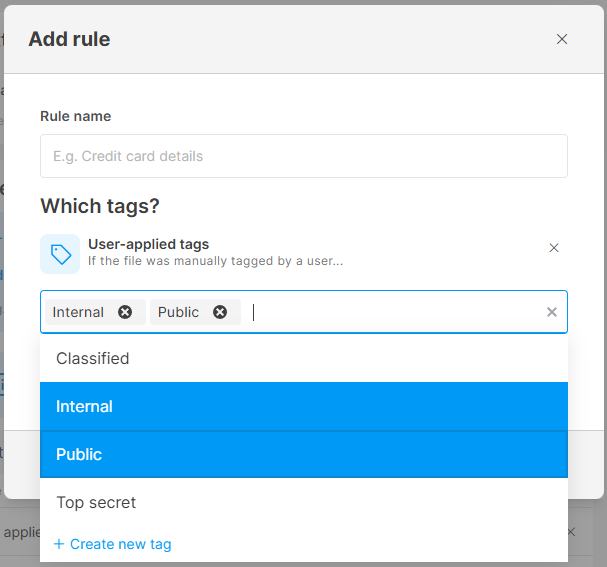Close the Add rule dialog

(x=561, y=40)
